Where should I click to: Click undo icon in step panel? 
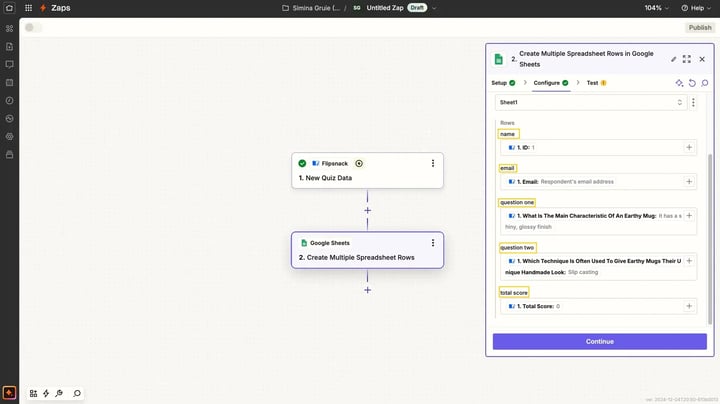pyautogui.click(x=692, y=83)
